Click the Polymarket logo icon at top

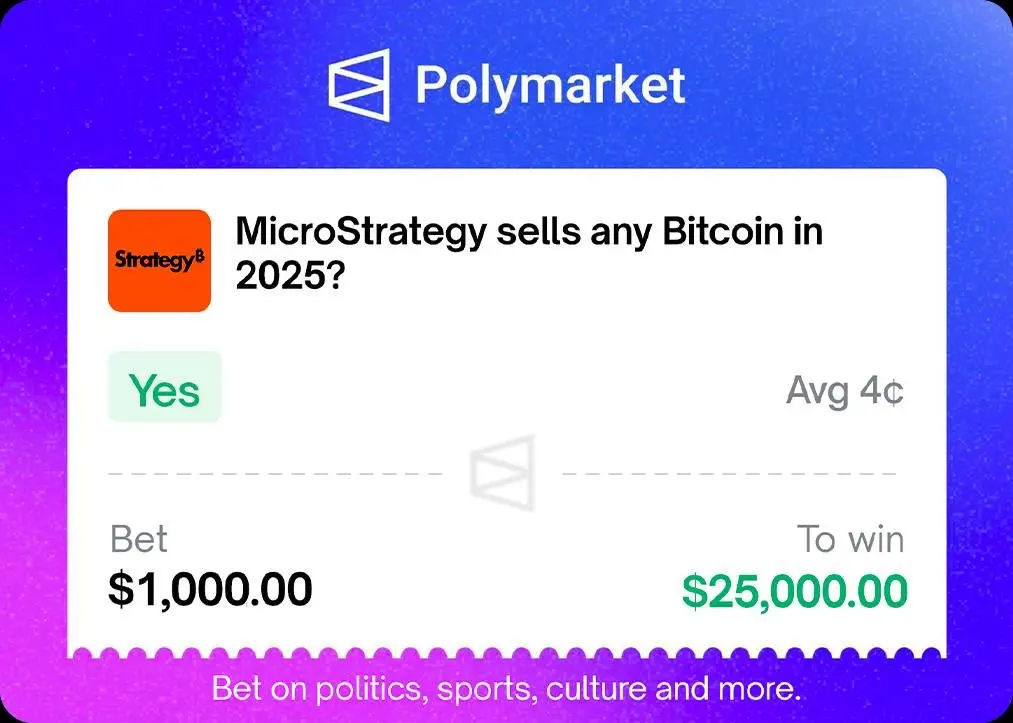click(358, 85)
